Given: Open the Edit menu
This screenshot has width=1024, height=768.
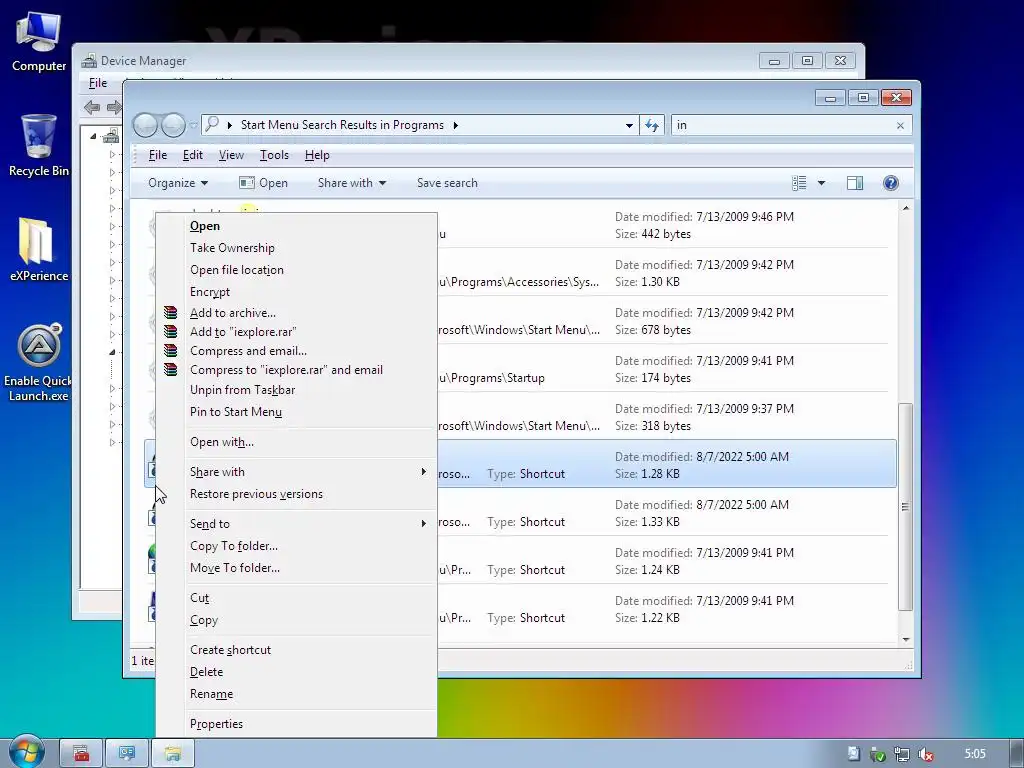Looking at the screenshot, I should 193,155.
